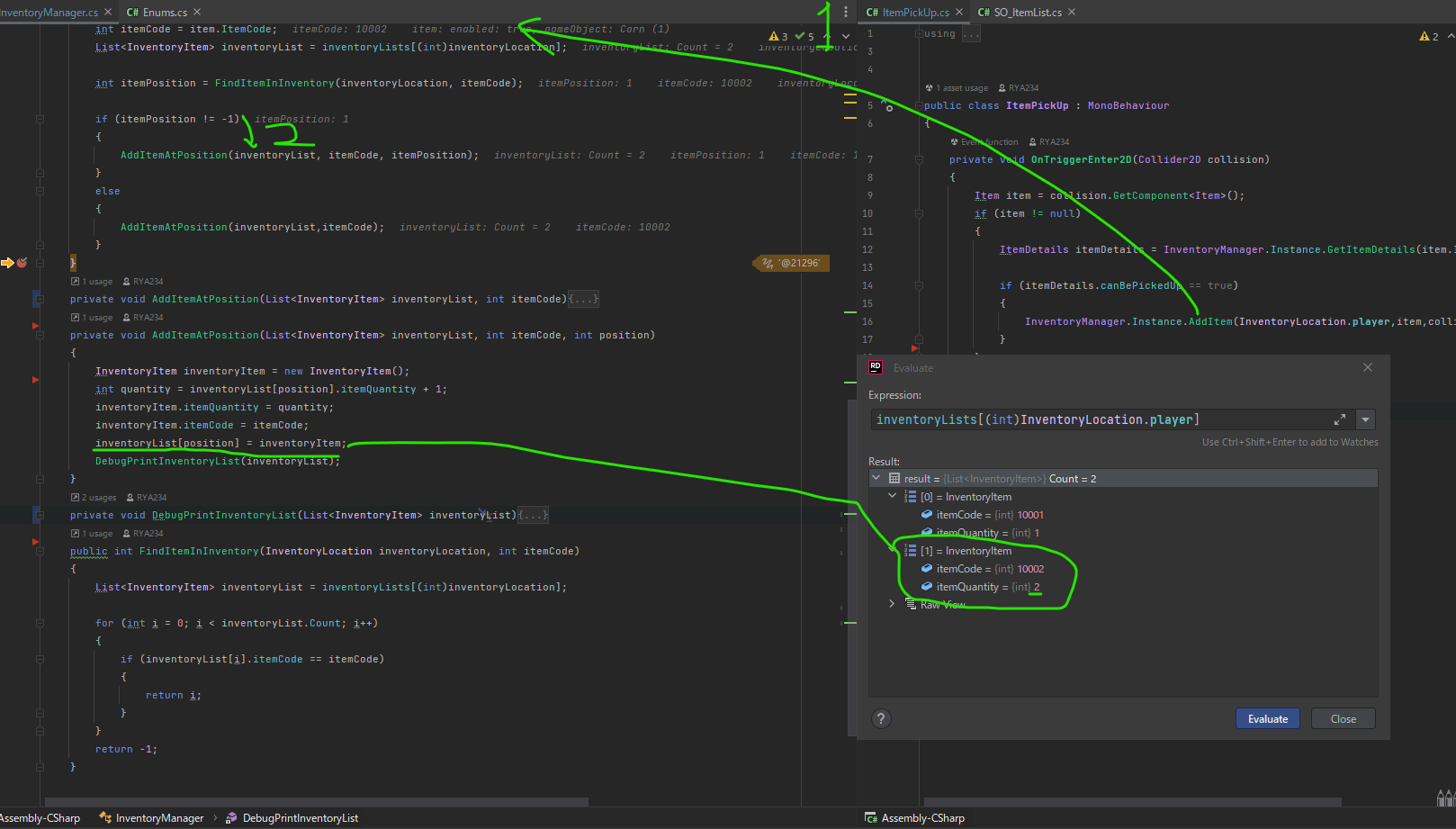The width and height of the screenshot is (1456, 829).
Task: Click the Close button in Evaluate dialog
Action: click(1344, 718)
